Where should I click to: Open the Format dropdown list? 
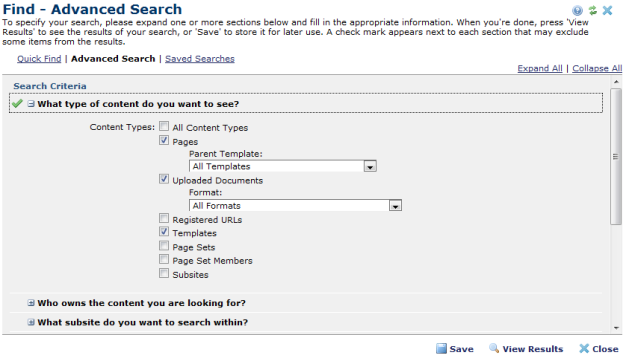click(295, 205)
